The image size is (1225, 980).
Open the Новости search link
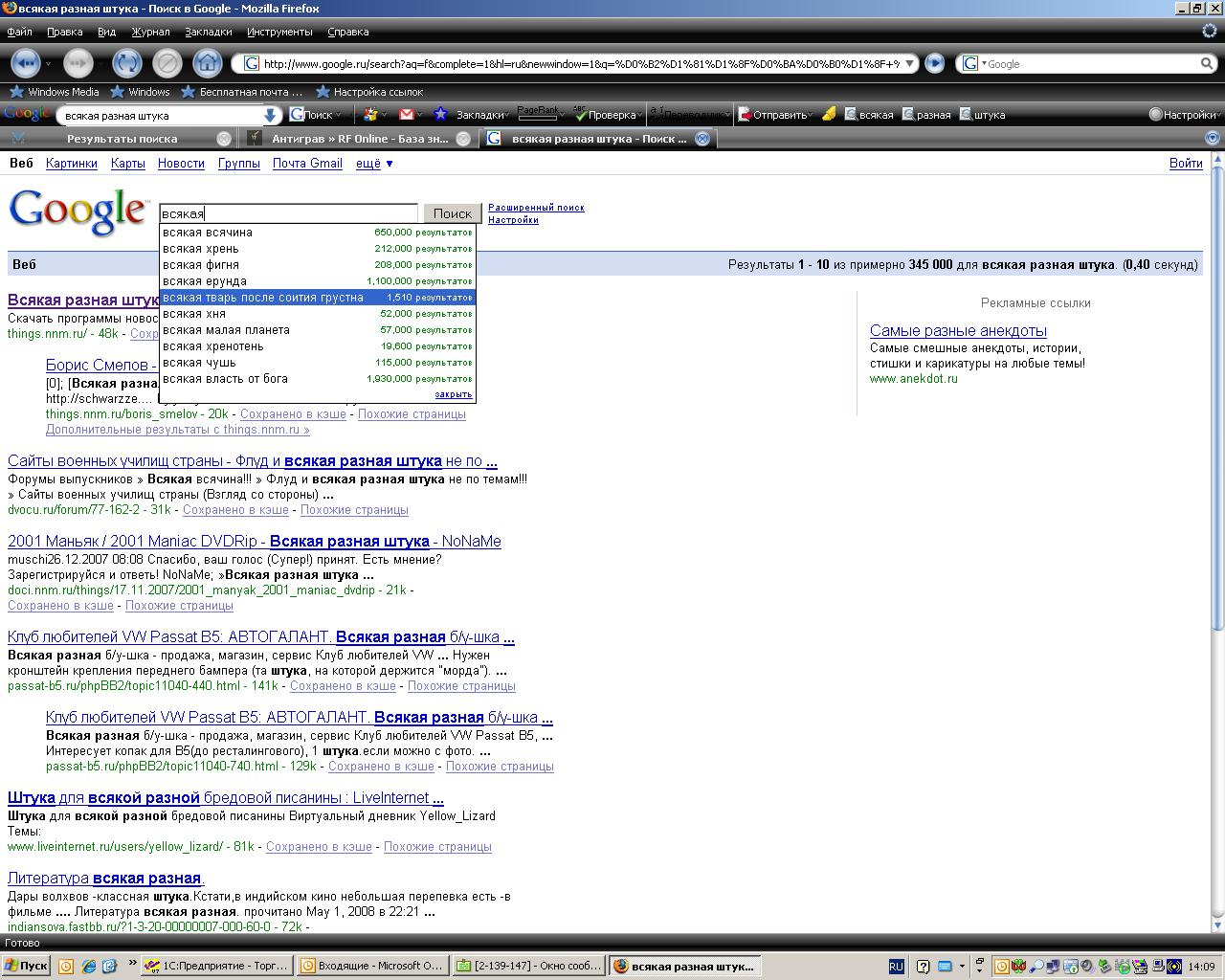181,164
